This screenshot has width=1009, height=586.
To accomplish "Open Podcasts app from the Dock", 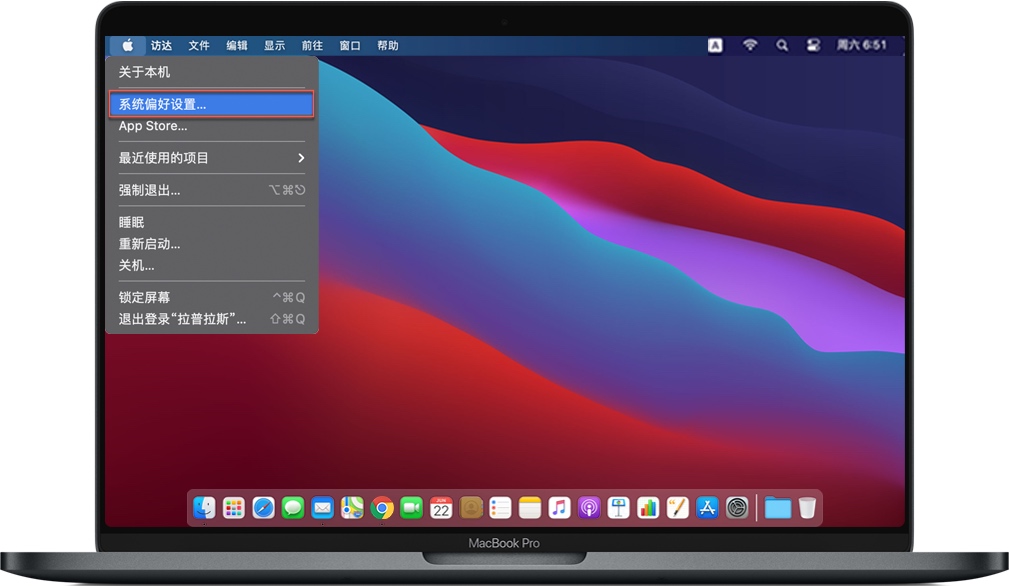I will [589, 508].
